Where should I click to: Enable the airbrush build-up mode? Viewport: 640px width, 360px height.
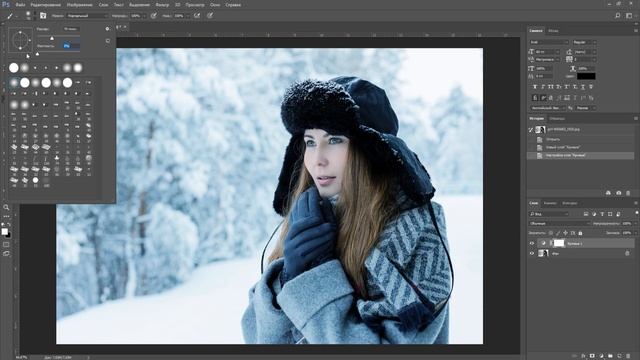[x=197, y=16]
